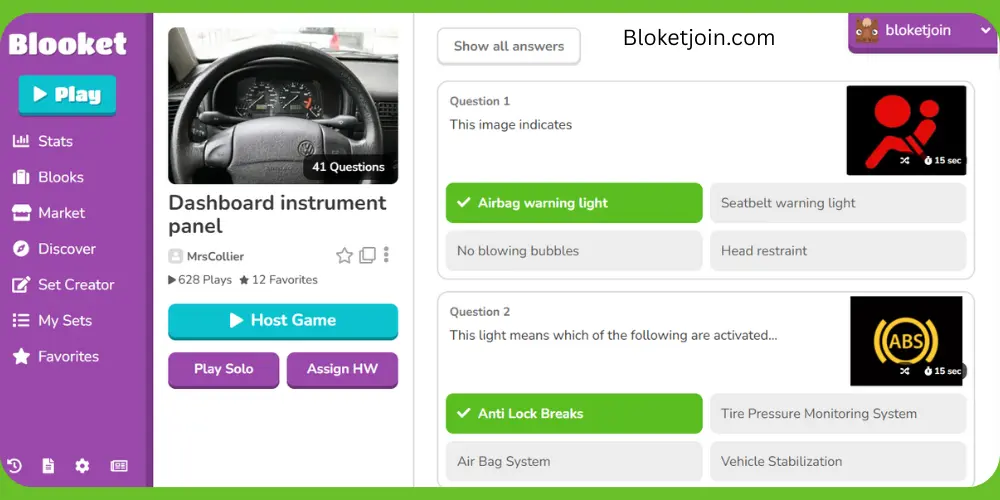
Task: Open settings gear icon in sidebar
Action: click(82, 465)
